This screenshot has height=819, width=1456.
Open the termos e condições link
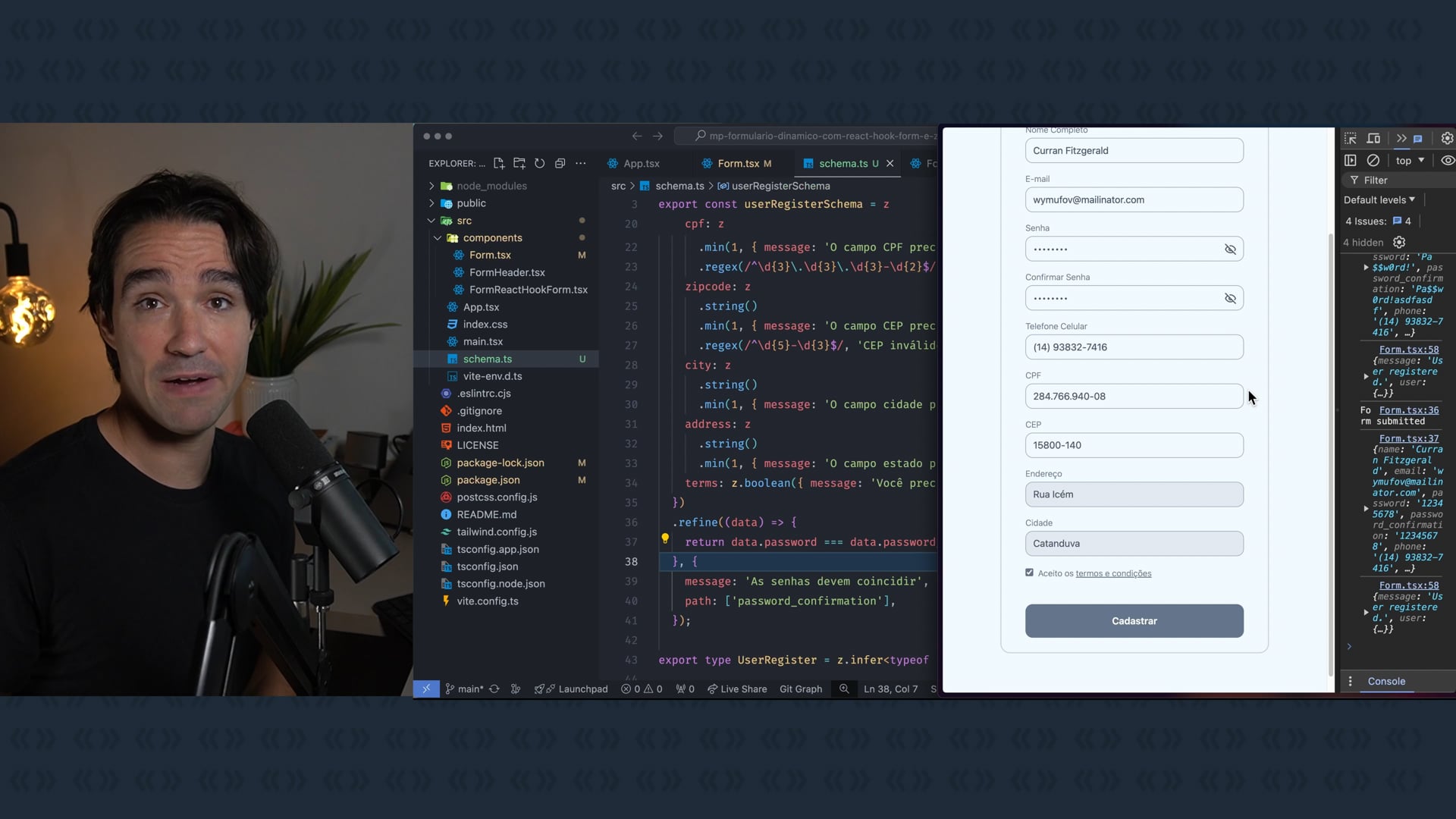coord(1112,574)
